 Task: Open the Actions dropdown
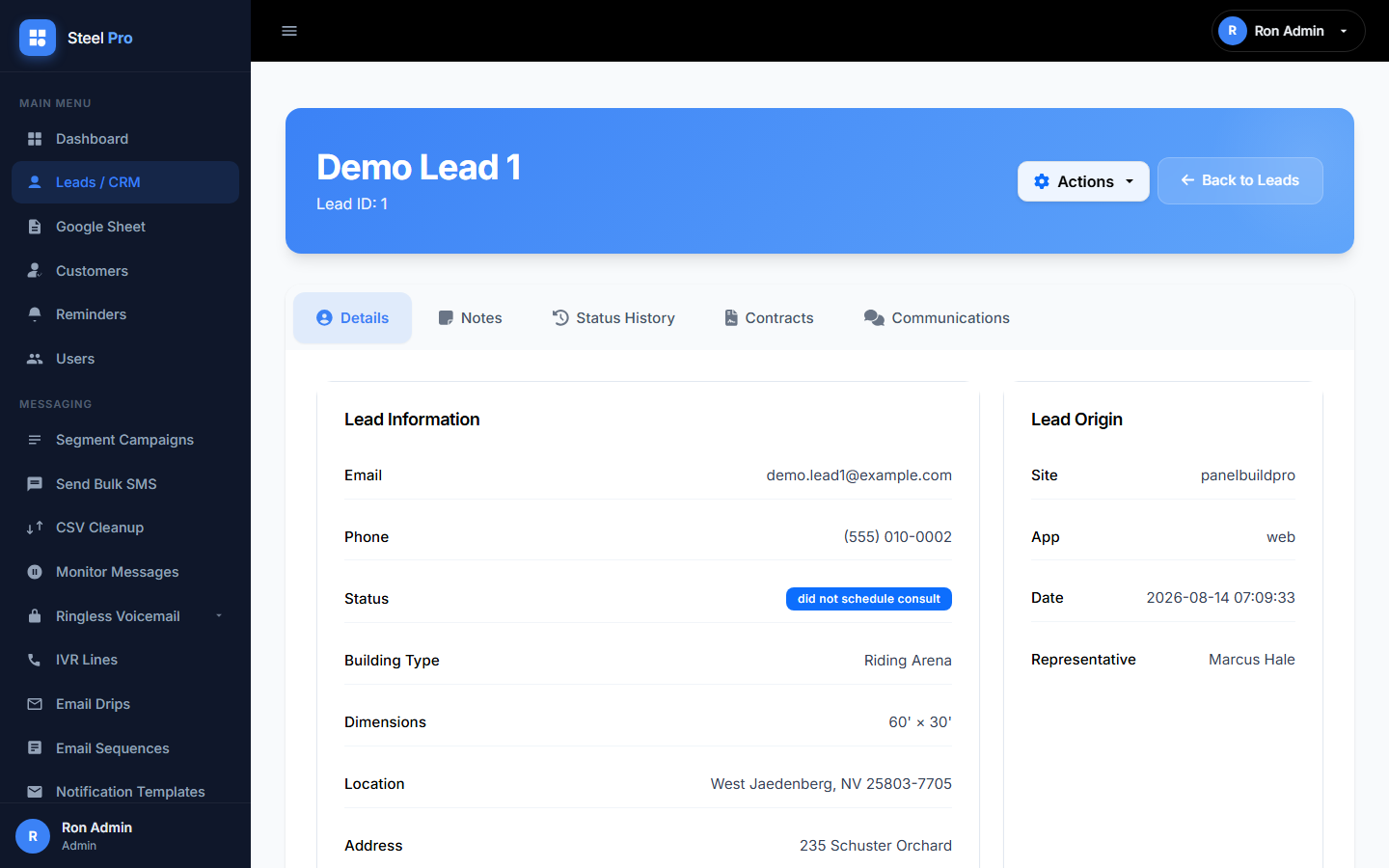point(1083,181)
